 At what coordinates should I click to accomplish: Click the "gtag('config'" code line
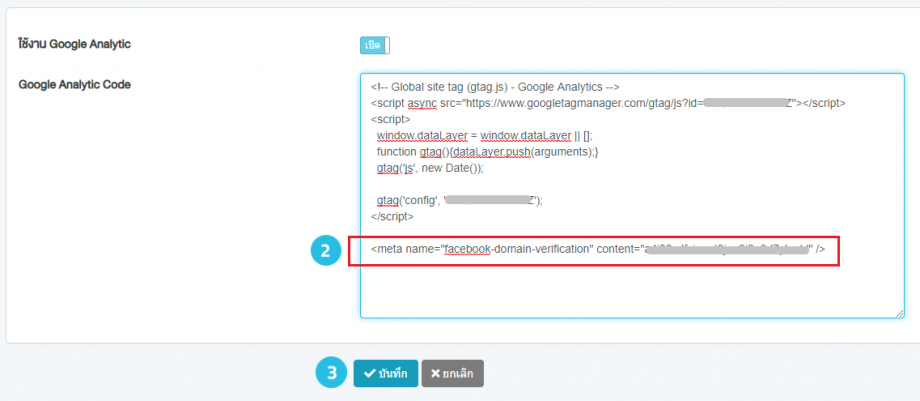tap(459, 200)
